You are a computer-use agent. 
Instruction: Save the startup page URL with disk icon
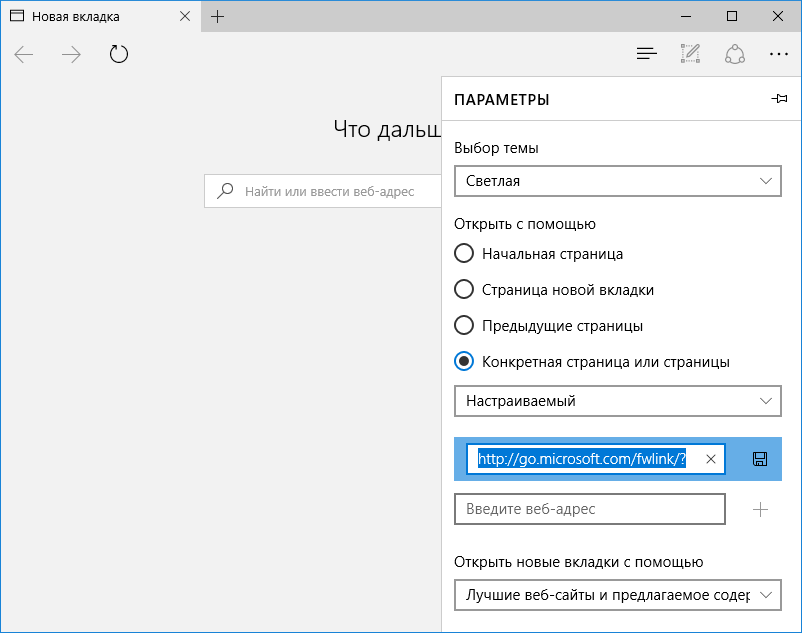(760, 459)
